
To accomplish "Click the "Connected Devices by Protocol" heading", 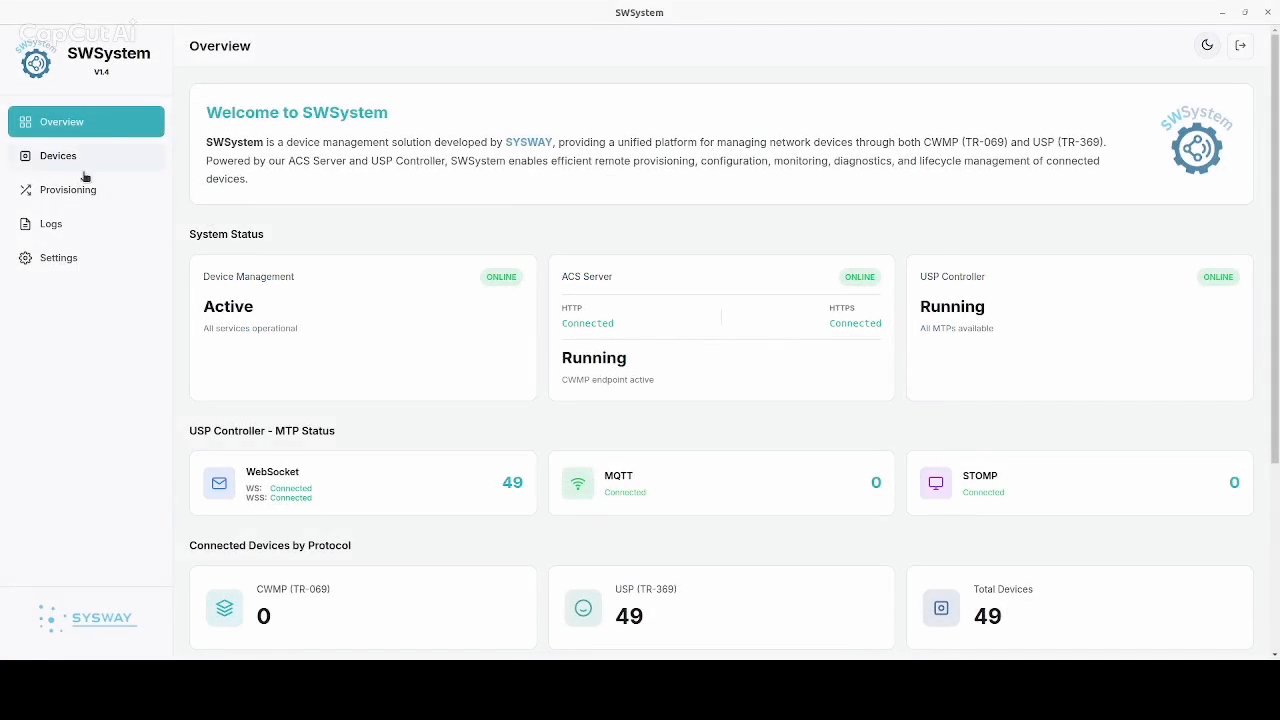I will [x=270, y=545].
